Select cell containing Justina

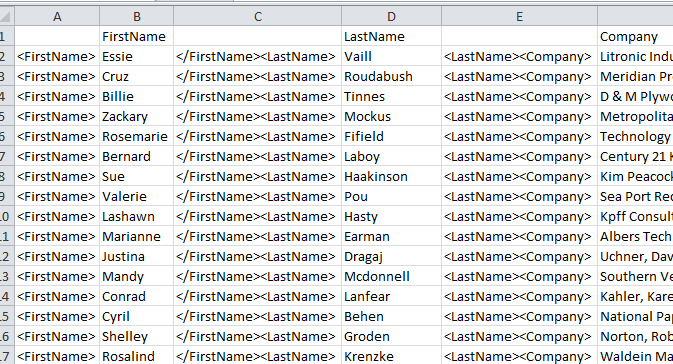tap(136, 256)
